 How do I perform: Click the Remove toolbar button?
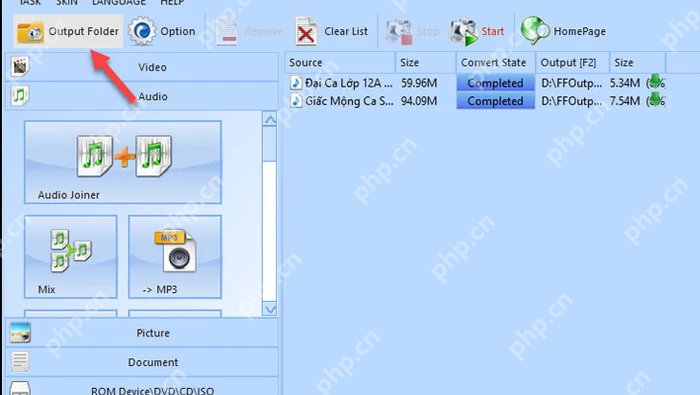249,31
